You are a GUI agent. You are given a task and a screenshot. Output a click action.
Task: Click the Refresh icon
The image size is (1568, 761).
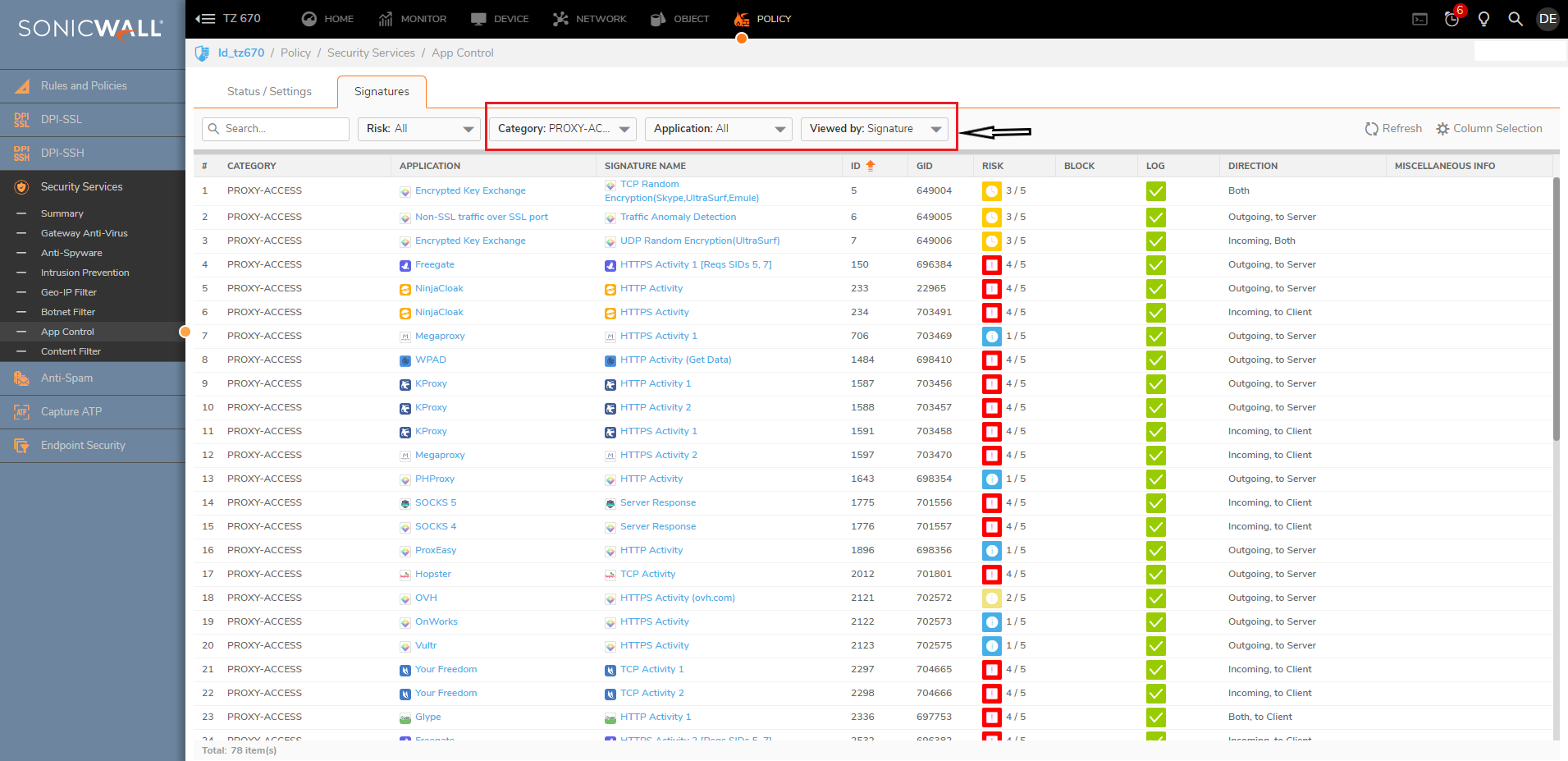pos(1371,129)
